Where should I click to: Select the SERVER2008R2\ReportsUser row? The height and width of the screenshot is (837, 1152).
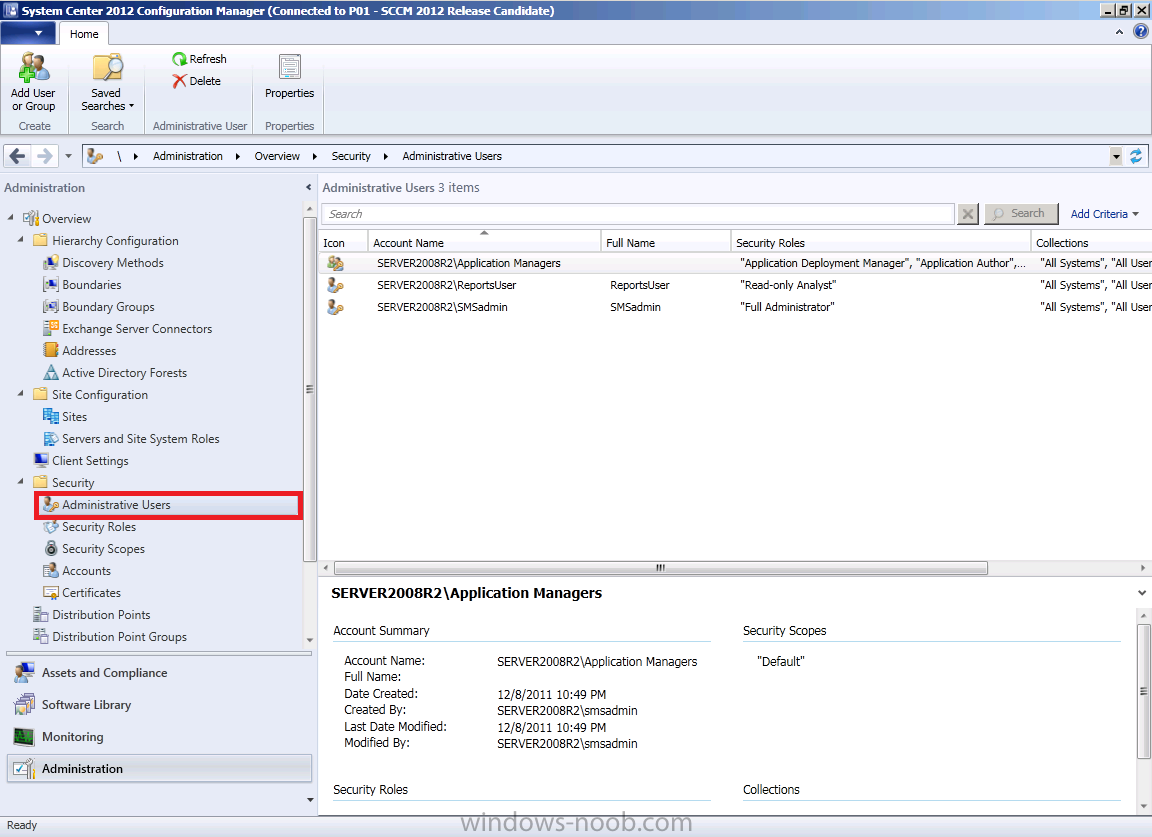[x=735, y=285]
